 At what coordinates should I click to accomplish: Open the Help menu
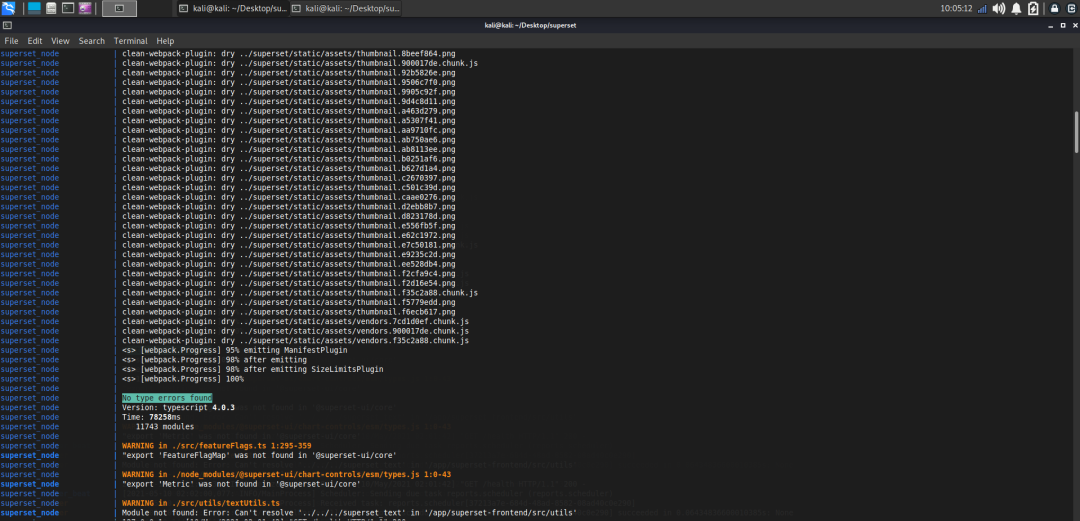click(x=165, y=41)
